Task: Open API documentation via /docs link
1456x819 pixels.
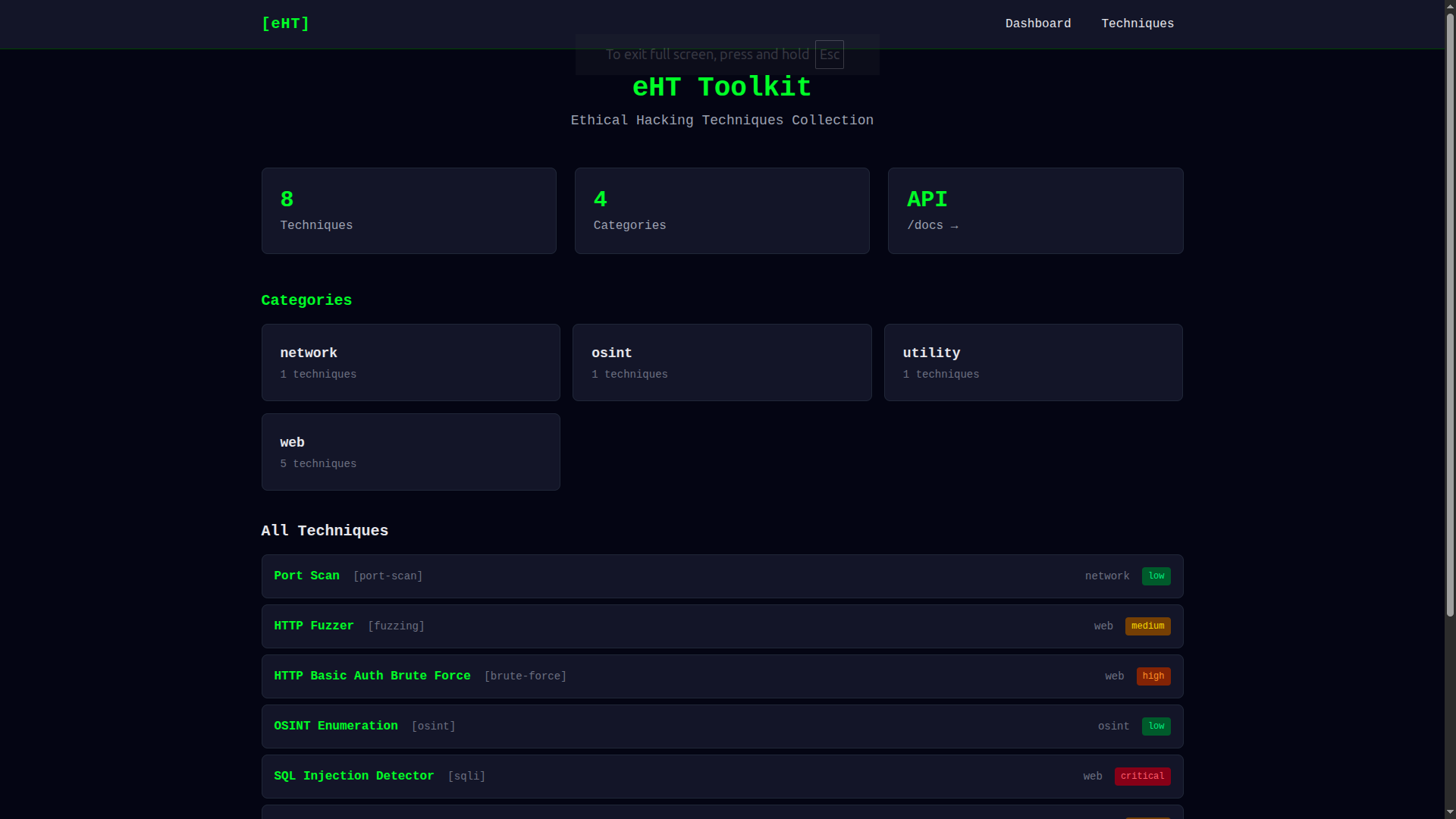Action: click(x=924, y=225)
